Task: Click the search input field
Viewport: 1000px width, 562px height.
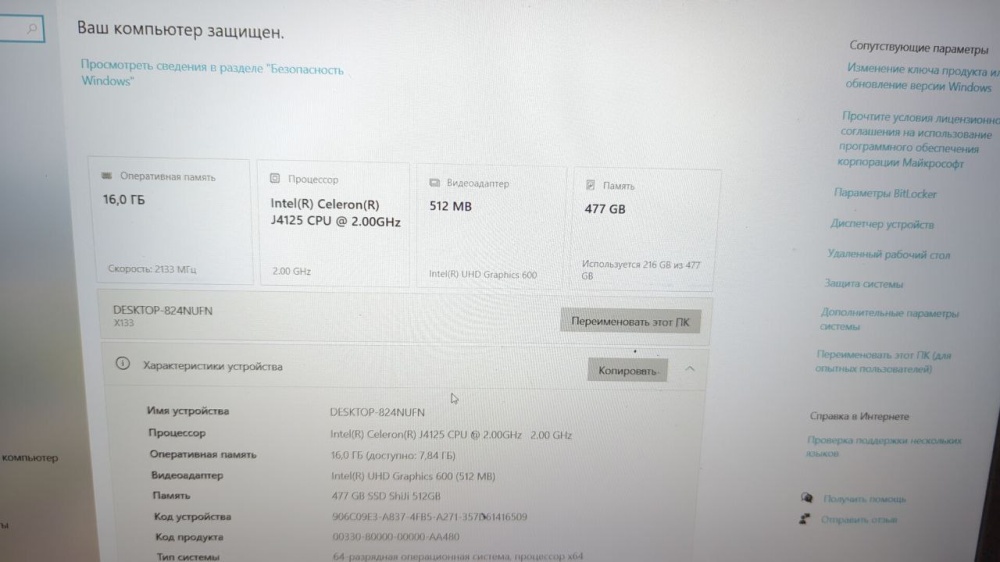Action: [x=21, y=29]
